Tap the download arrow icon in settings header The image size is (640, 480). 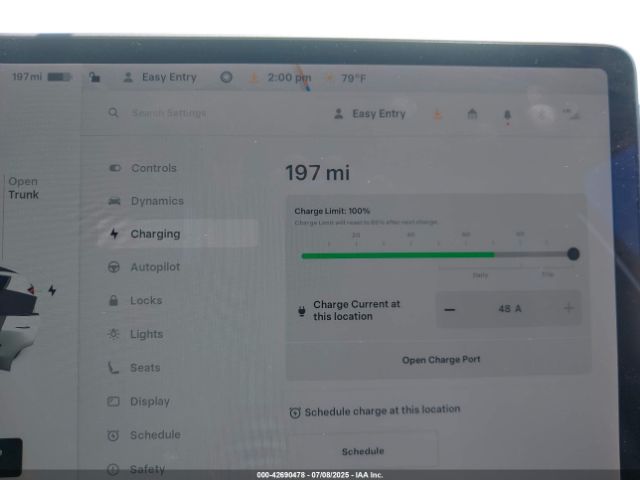tap(437, 114)
